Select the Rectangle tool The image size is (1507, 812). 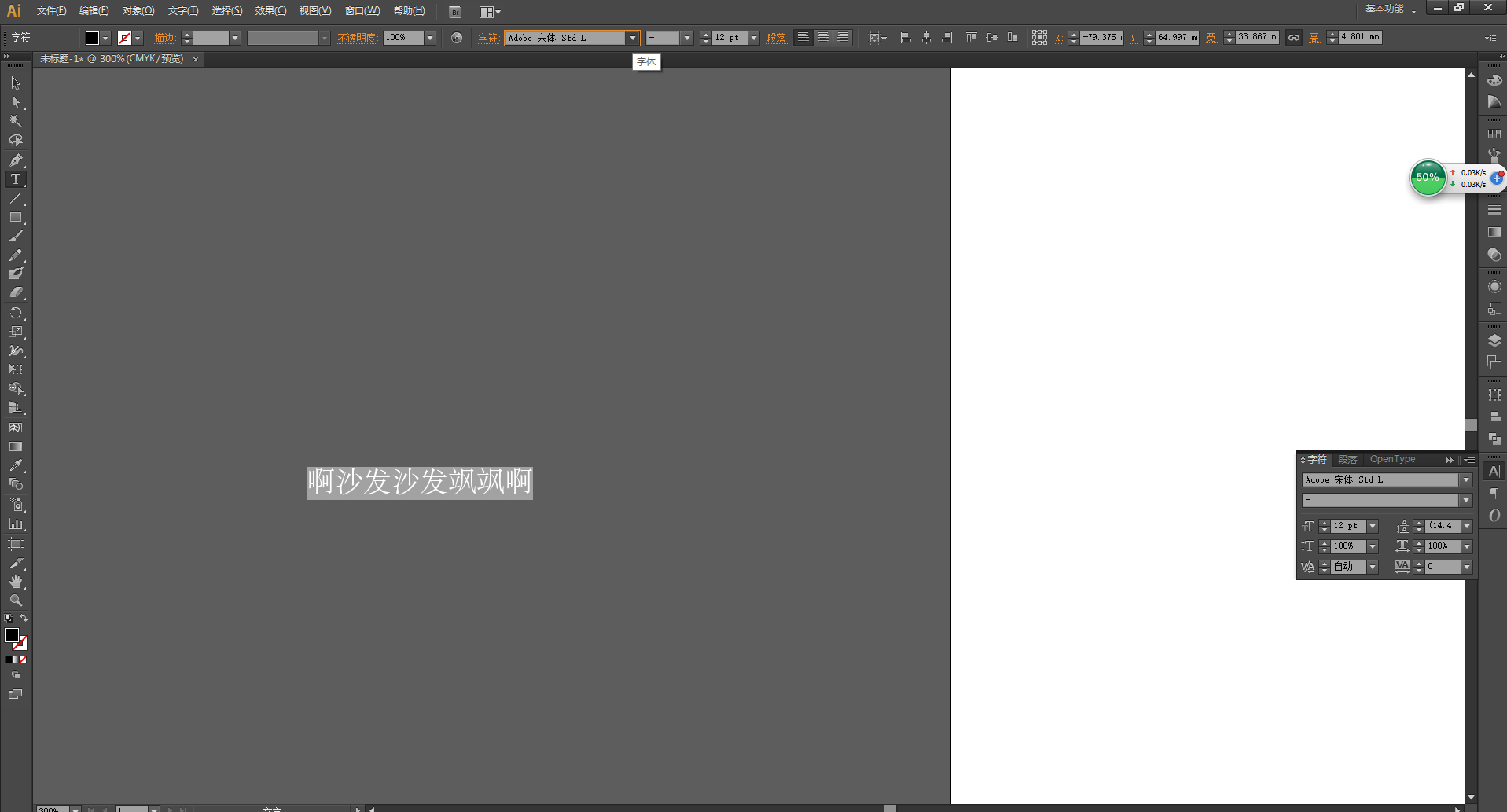point(16,217)
